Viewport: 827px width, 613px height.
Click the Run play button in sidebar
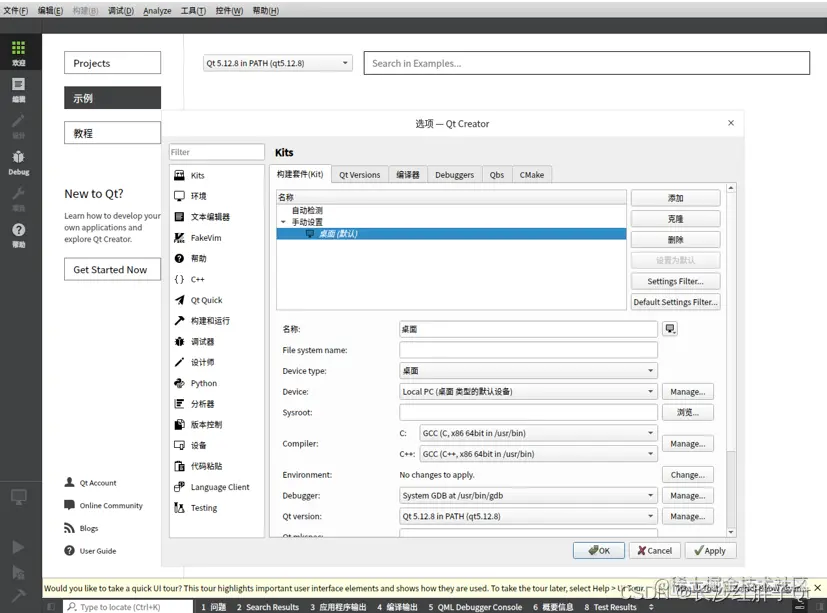(x=18, y=547)
